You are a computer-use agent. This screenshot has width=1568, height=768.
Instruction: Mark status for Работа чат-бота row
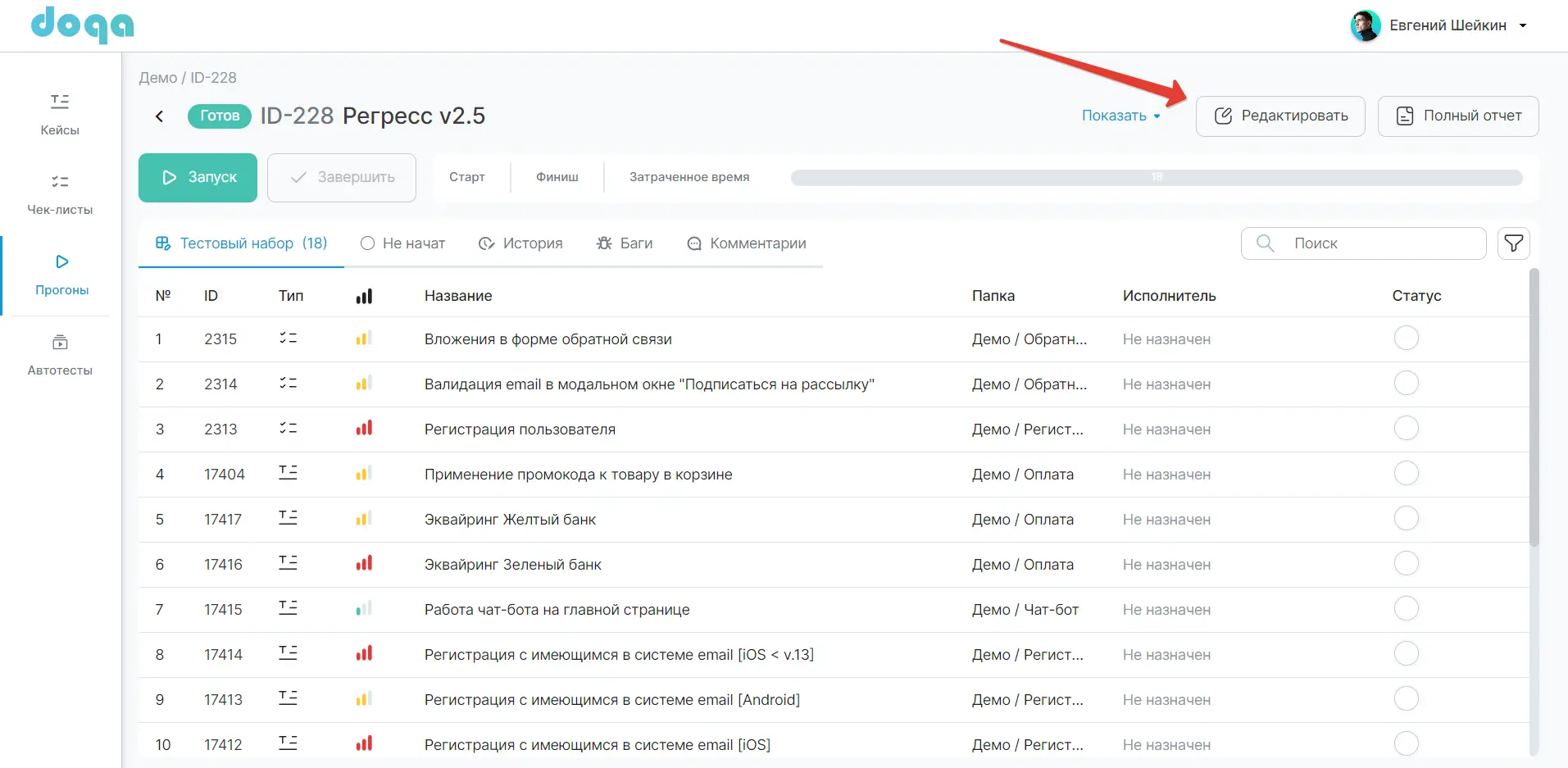pos(1406,609)
